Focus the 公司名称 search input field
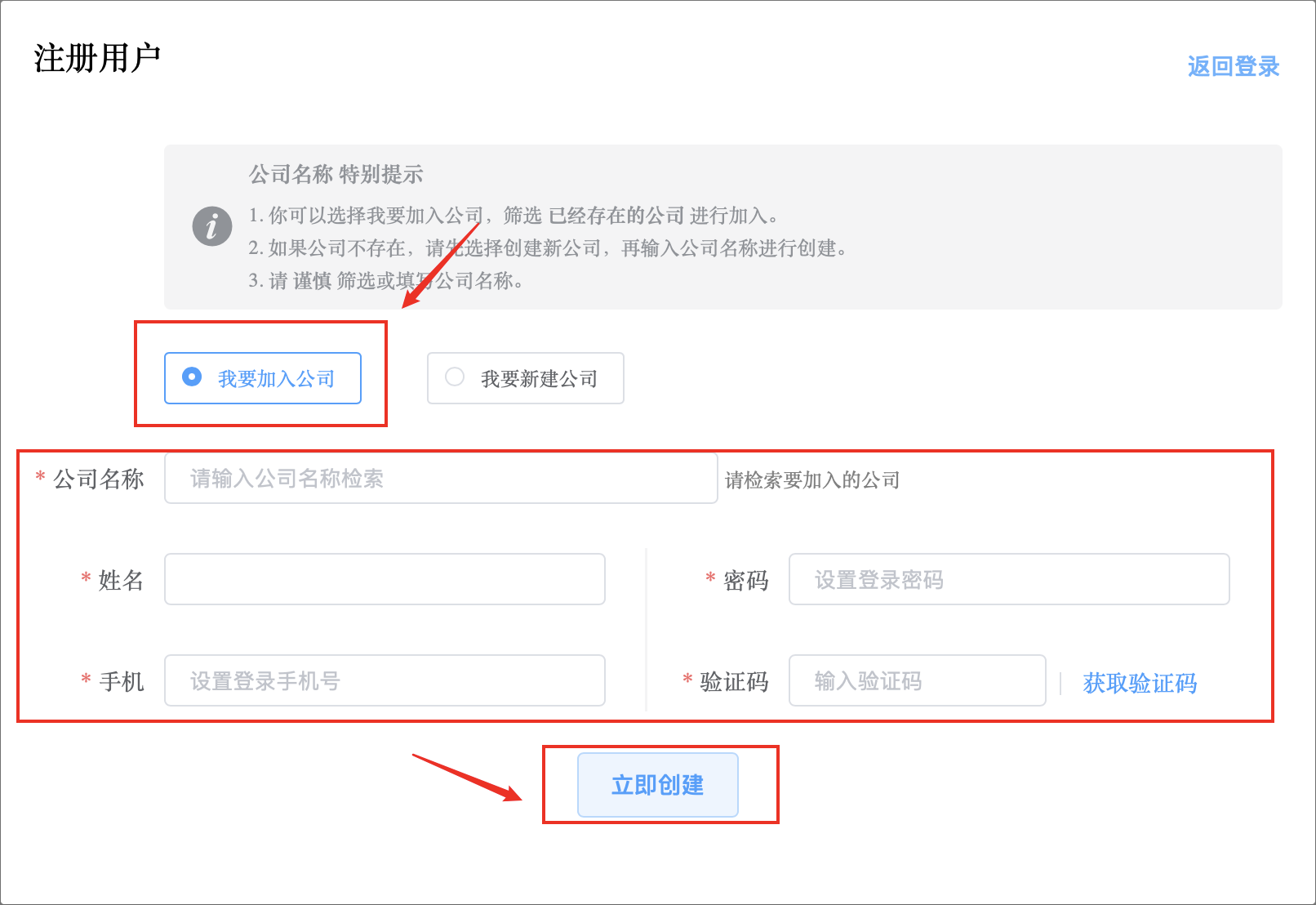Viewport: 1316px width, 905px height. click(x=441, y=479)
